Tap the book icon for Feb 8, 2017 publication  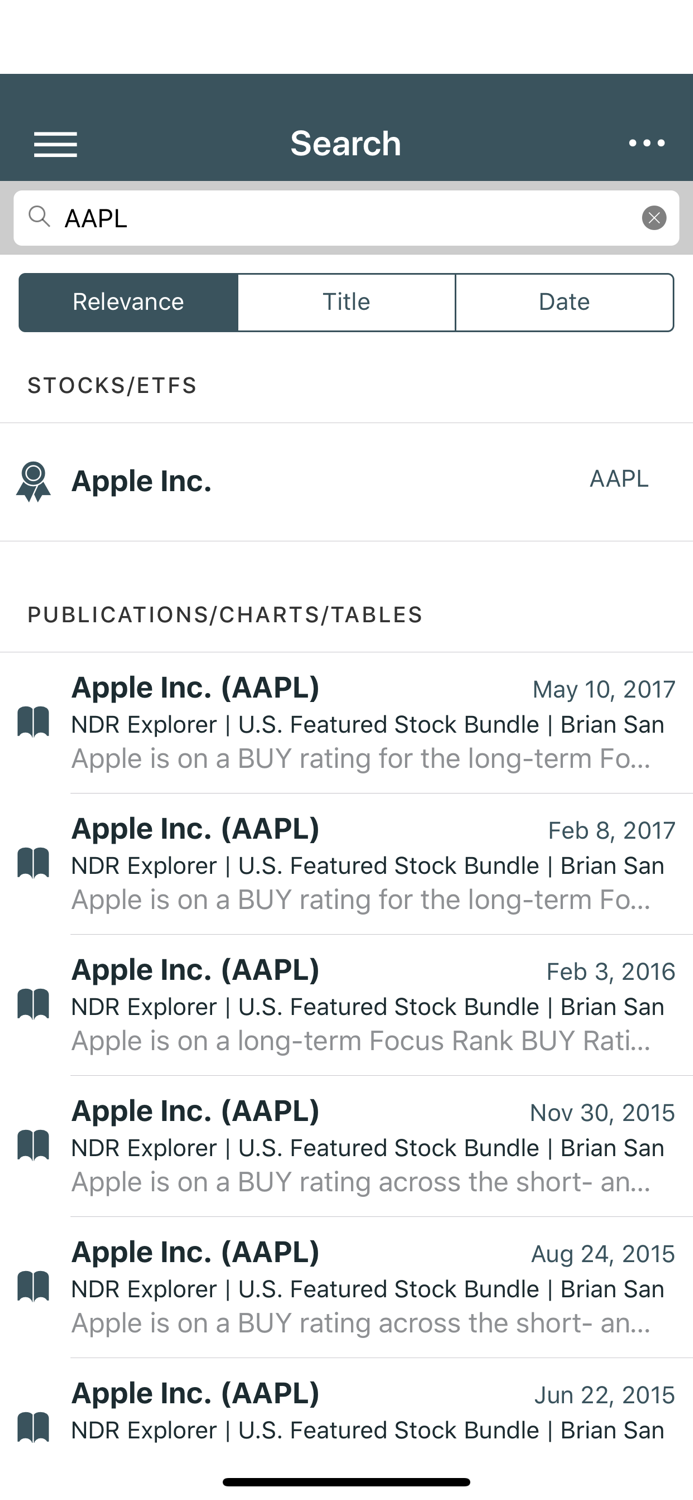[33, 863]
